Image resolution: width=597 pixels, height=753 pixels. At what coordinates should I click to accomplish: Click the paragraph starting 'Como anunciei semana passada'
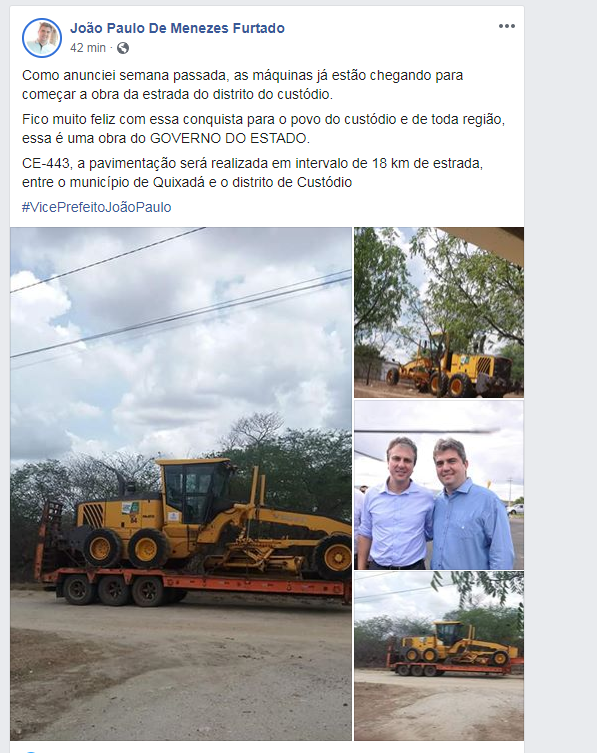pyautogui.click(x=243, y=85)
